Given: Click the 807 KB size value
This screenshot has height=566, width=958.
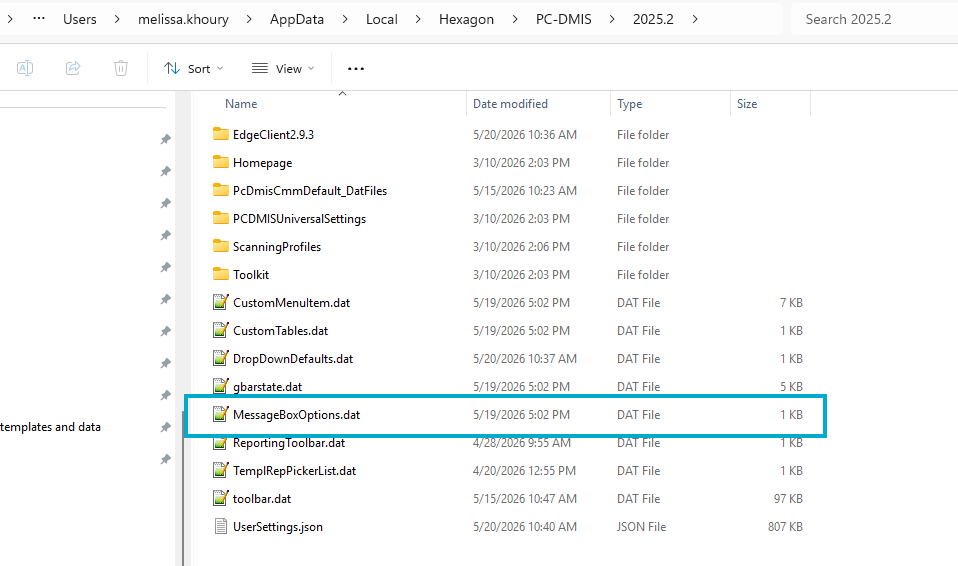Looking at the screenshot, I should point(785,527).
